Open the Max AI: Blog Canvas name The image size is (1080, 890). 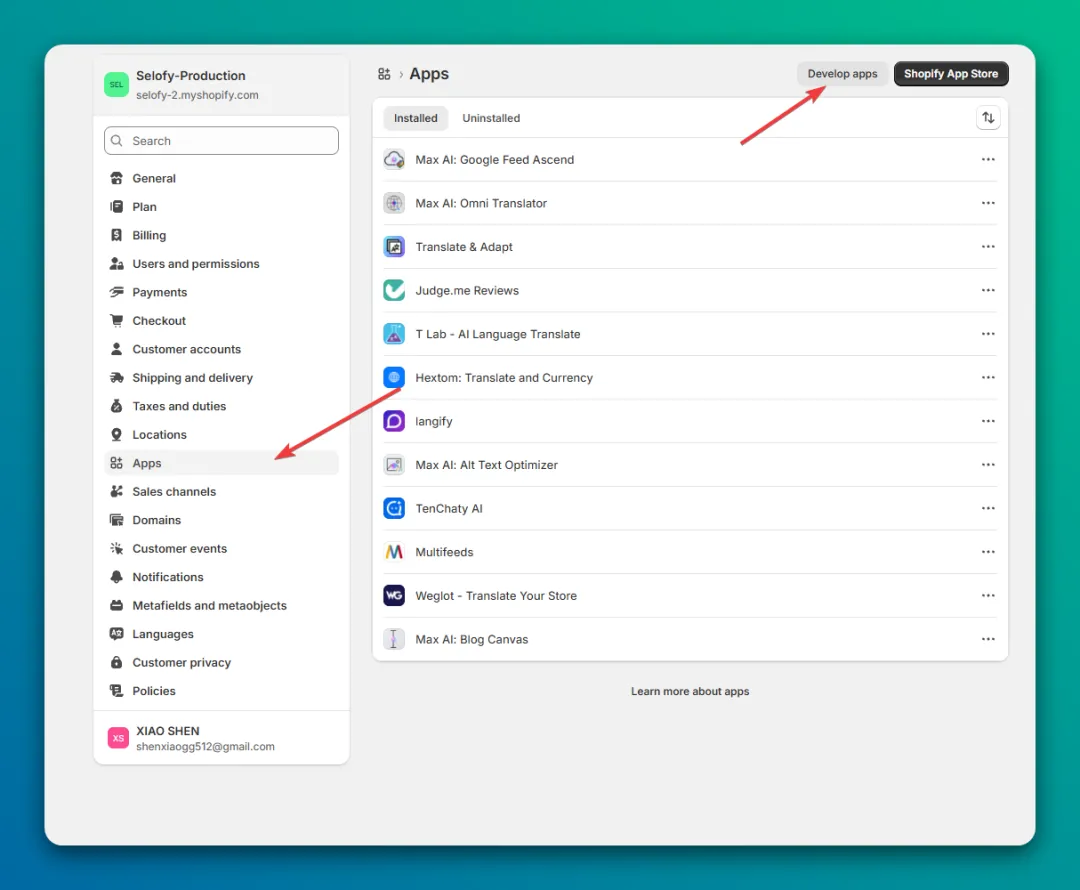(471, 639)
